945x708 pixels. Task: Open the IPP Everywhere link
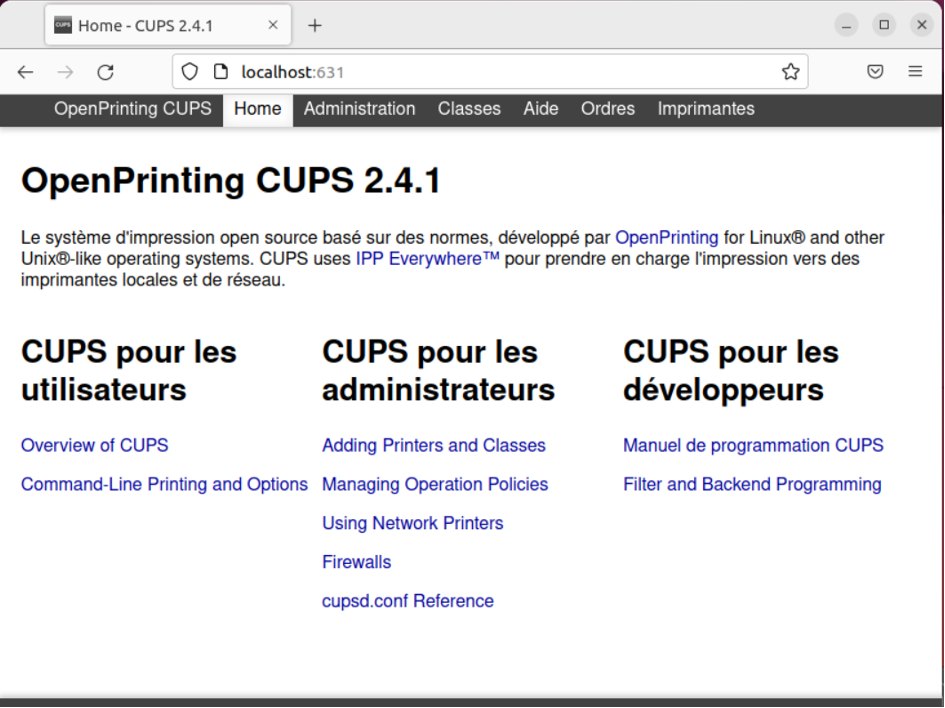click(x=427, y=259)
